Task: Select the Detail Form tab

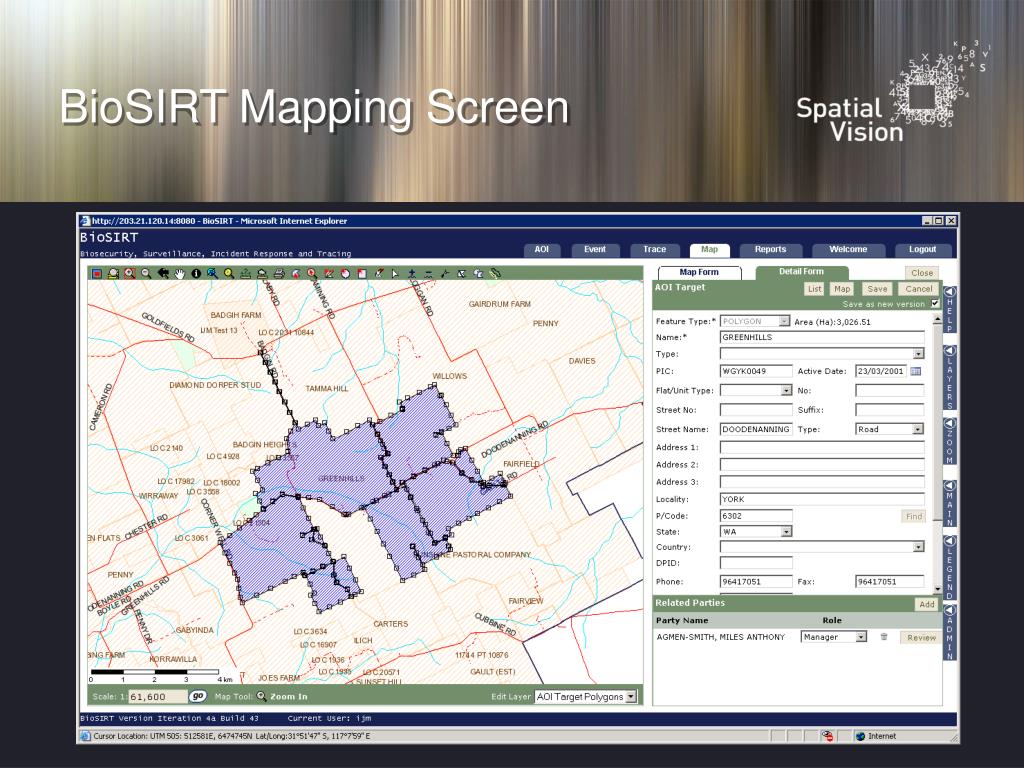Action: tap(801, 272)
